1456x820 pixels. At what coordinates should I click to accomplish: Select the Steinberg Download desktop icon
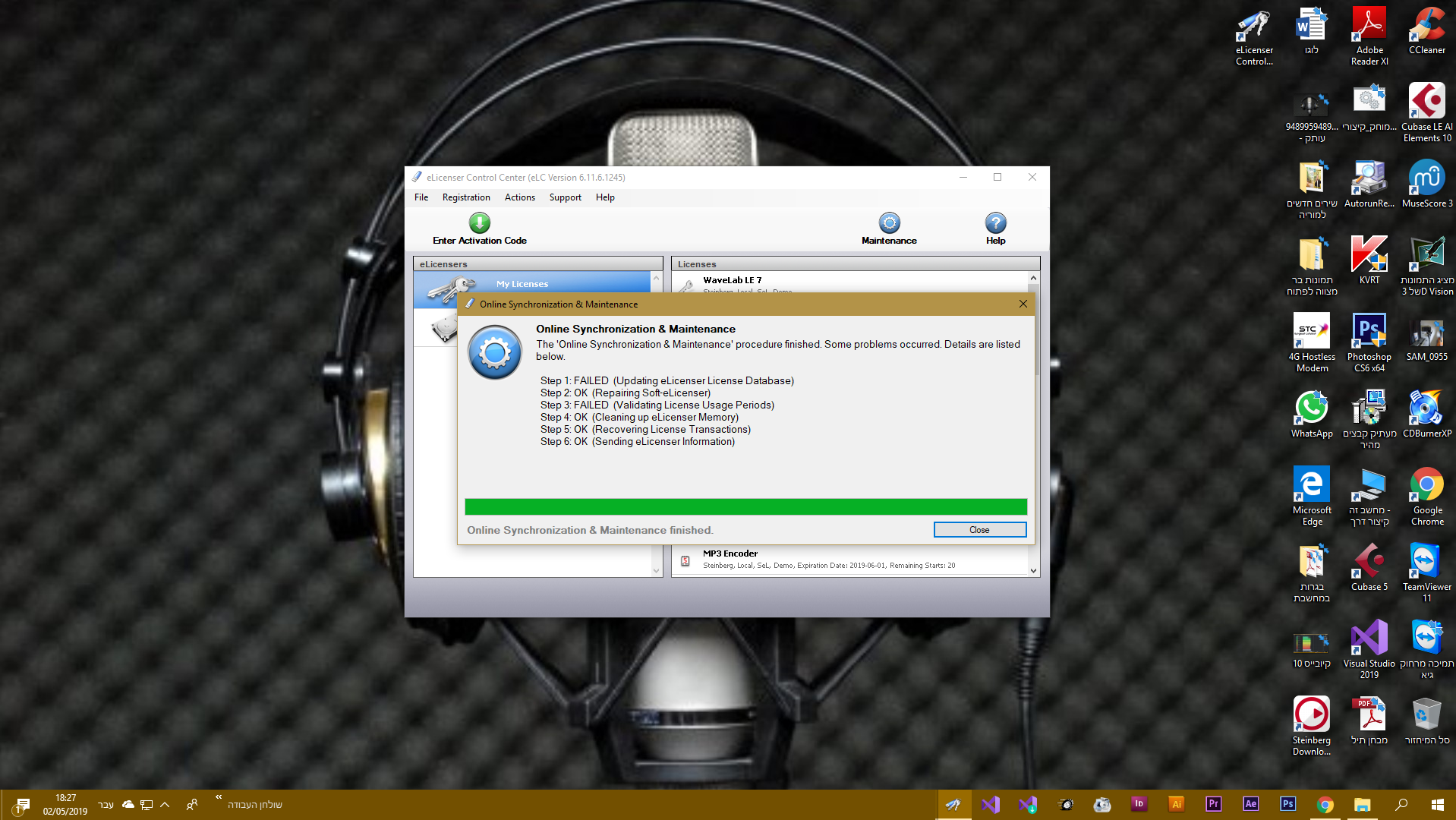pyautogui.click(x=1312, y=727)
